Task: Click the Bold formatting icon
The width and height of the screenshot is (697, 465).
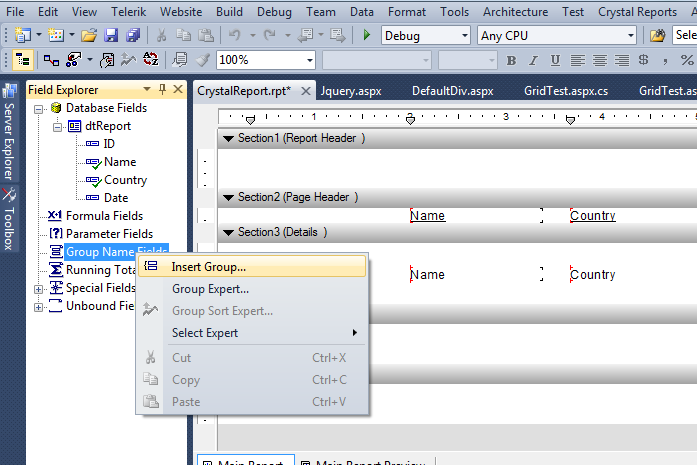Action: [x=510, y=60]
